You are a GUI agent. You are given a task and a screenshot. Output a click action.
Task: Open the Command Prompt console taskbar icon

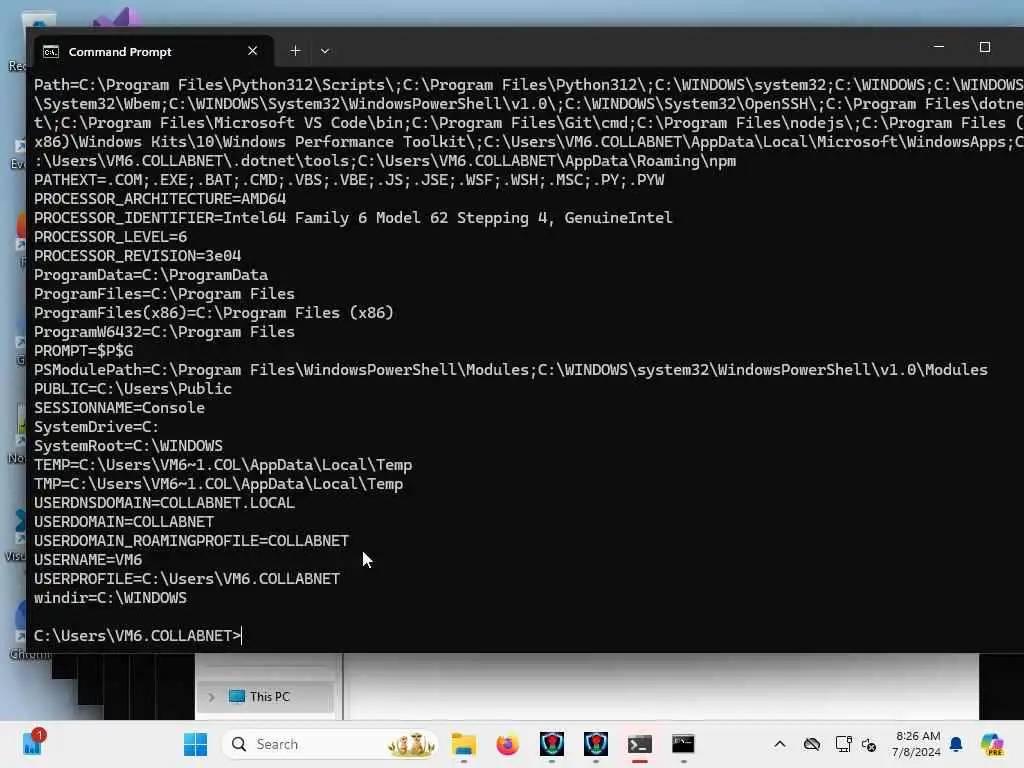pyautogui.click(x=683, y=744)
